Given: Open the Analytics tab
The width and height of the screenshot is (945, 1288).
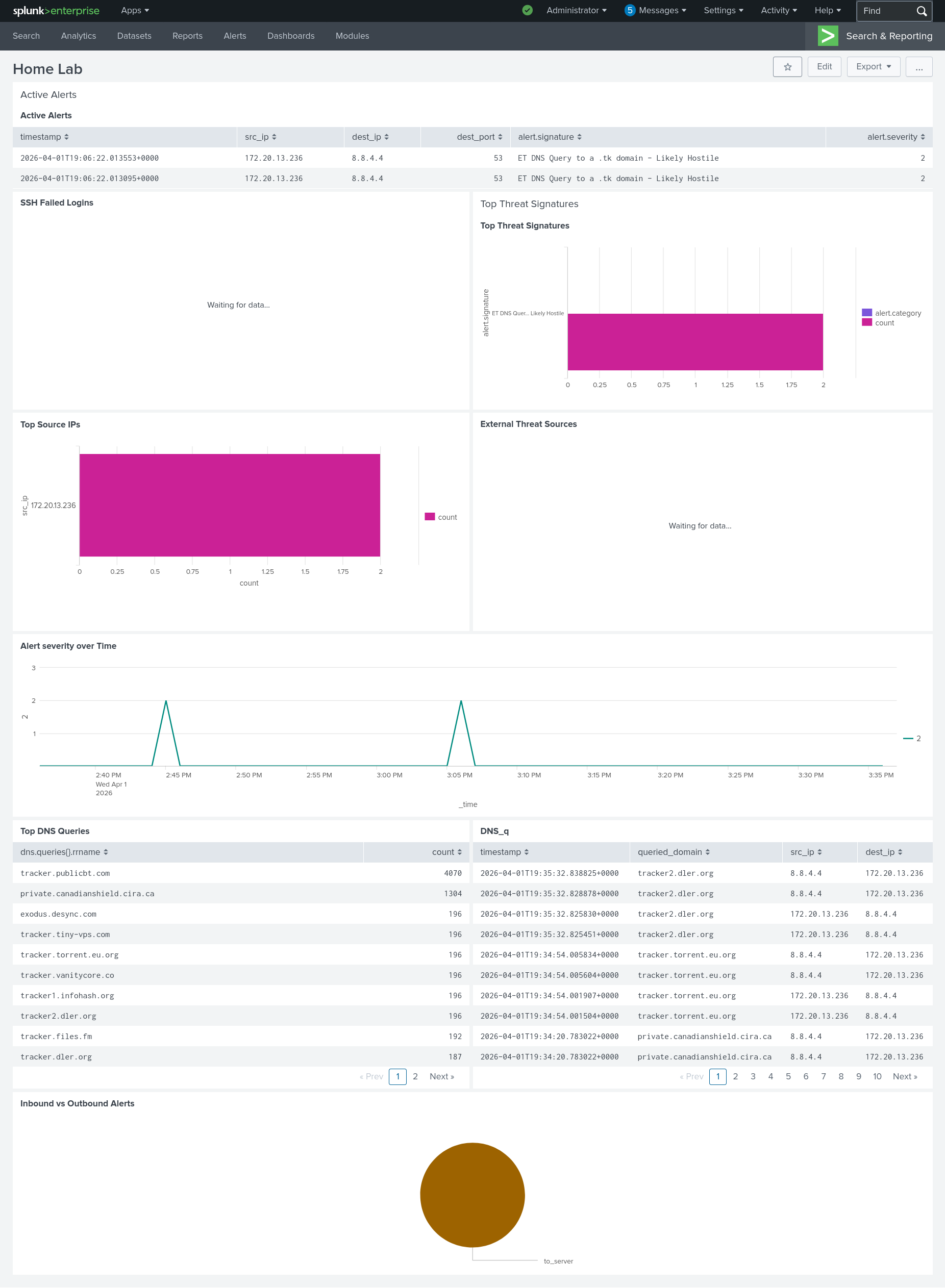Looking at the screenshot, I should 79,36.
